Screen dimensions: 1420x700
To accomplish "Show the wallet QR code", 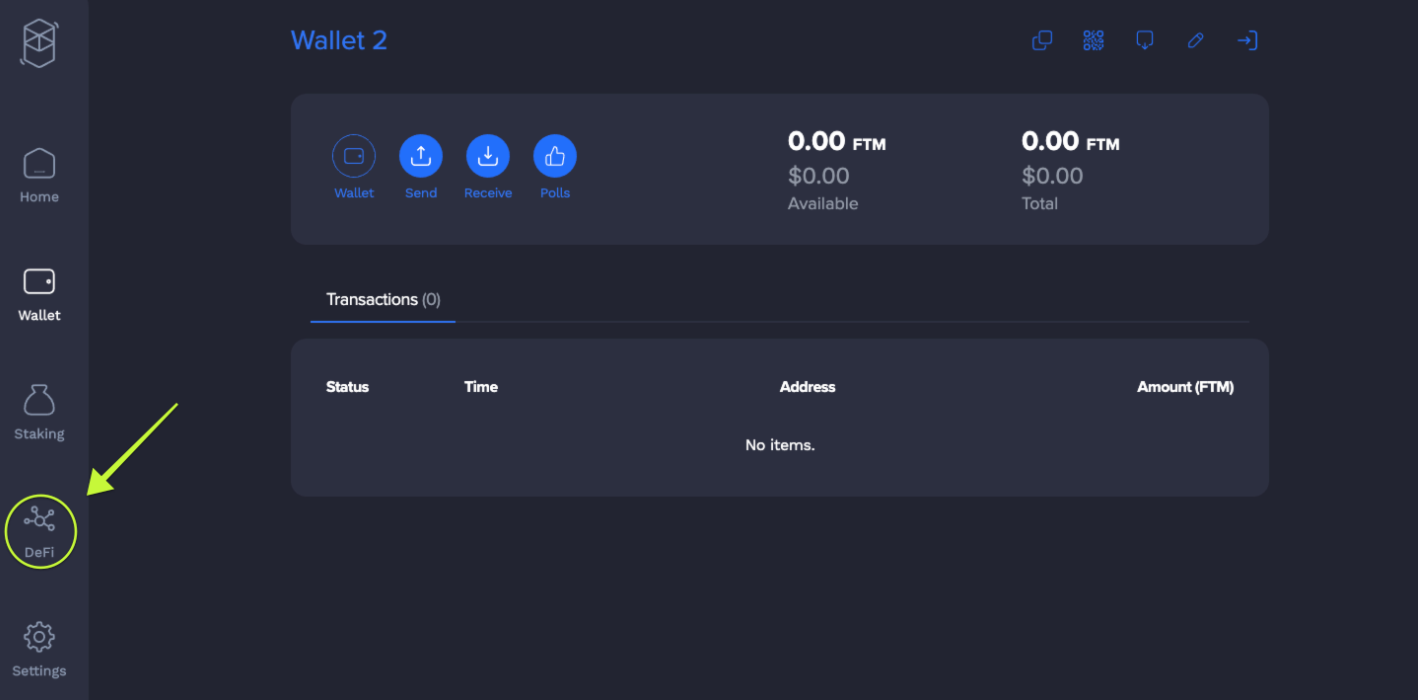I will [1093, 41].
